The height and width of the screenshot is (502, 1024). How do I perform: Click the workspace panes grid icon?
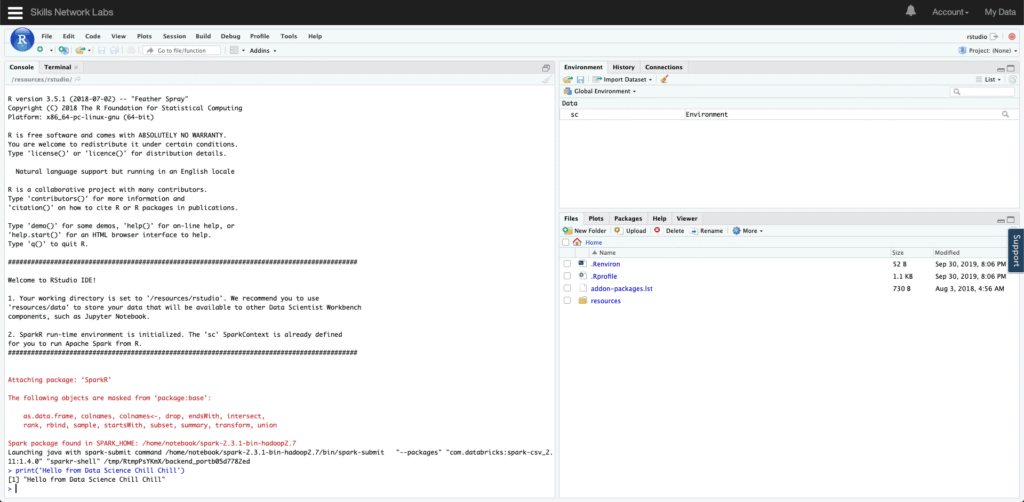[234, 50]
